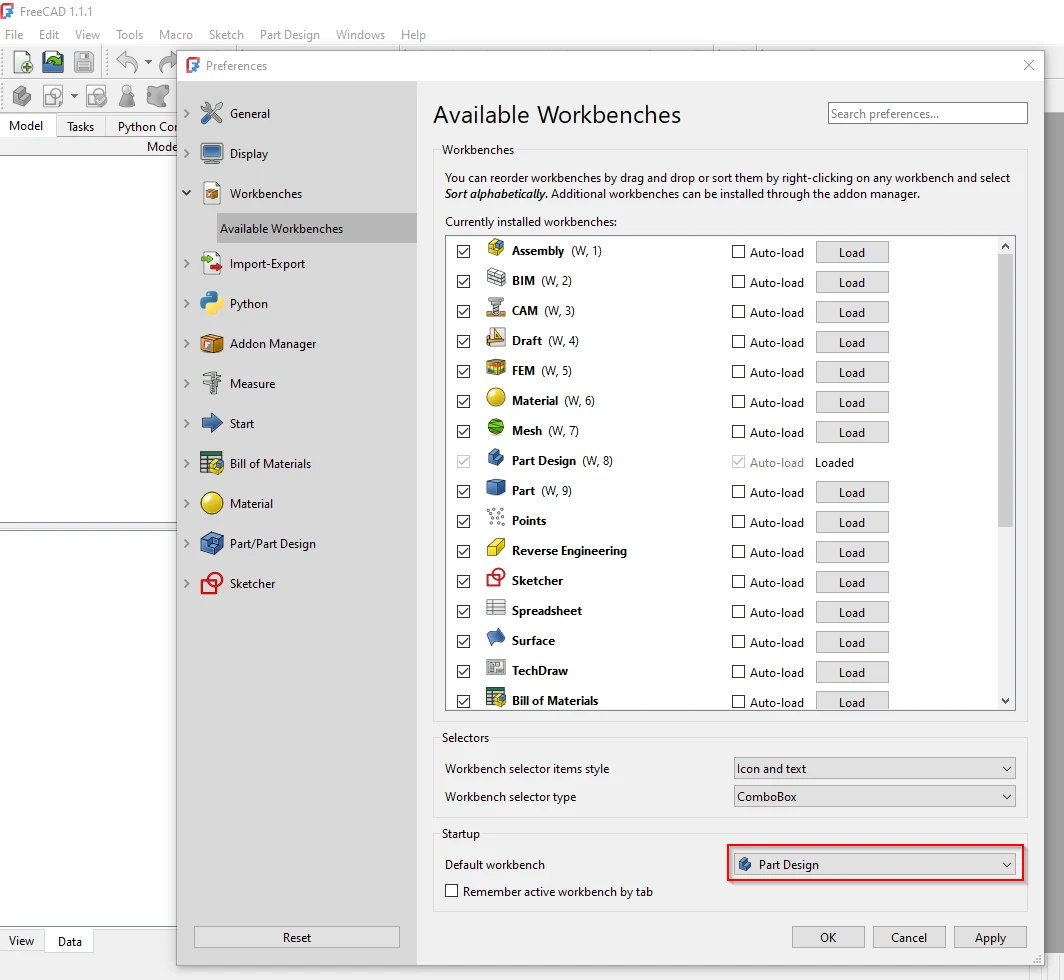Click the TechDraw workbench icon
Viewport: 1064px width, 980px height.
pos(496,668)
